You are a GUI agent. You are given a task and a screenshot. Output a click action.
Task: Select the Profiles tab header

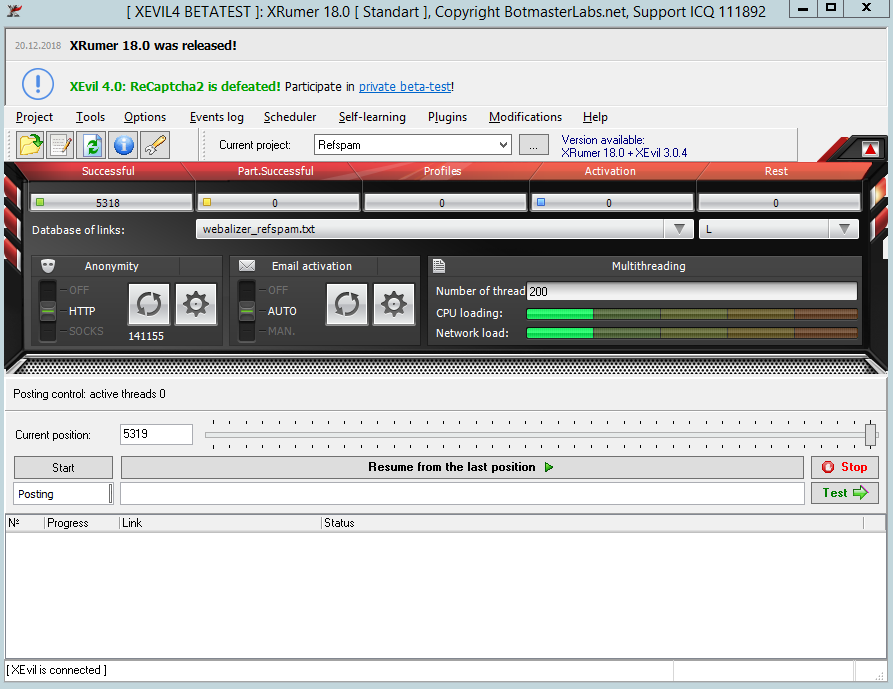click(x=443, y=171)
